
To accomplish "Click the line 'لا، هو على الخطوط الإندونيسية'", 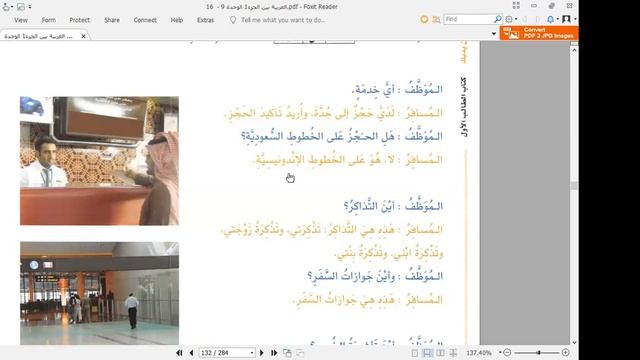I will 347,160.
